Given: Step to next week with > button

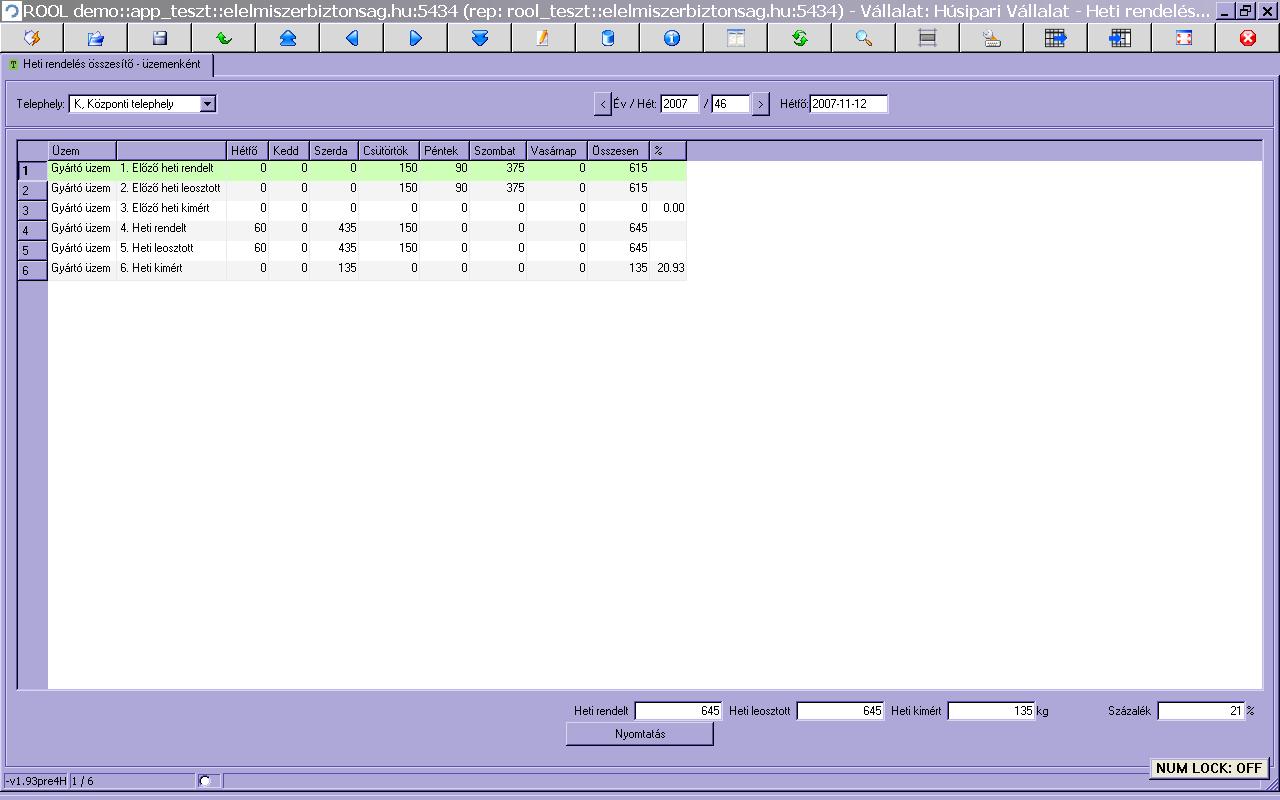Looking at the screenshot, I should coord(761,104).
